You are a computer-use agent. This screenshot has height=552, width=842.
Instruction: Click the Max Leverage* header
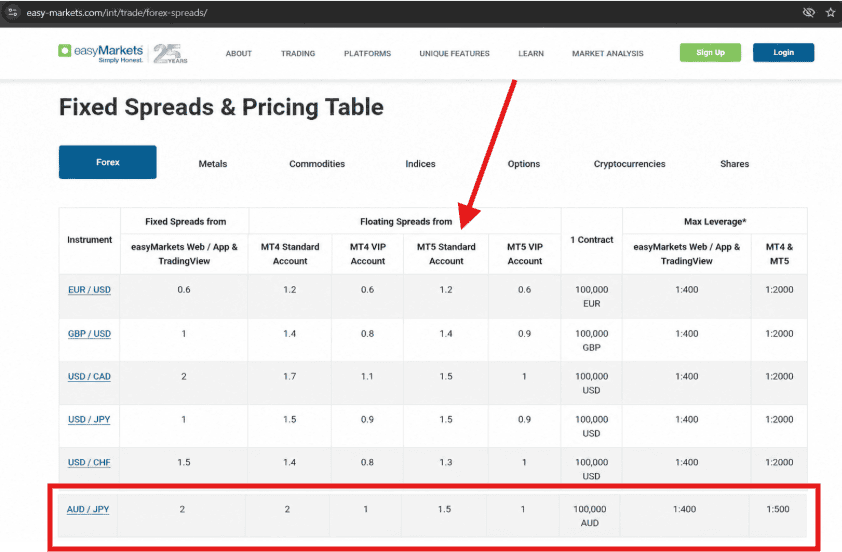pyautogui.click(x=715, y=221)
